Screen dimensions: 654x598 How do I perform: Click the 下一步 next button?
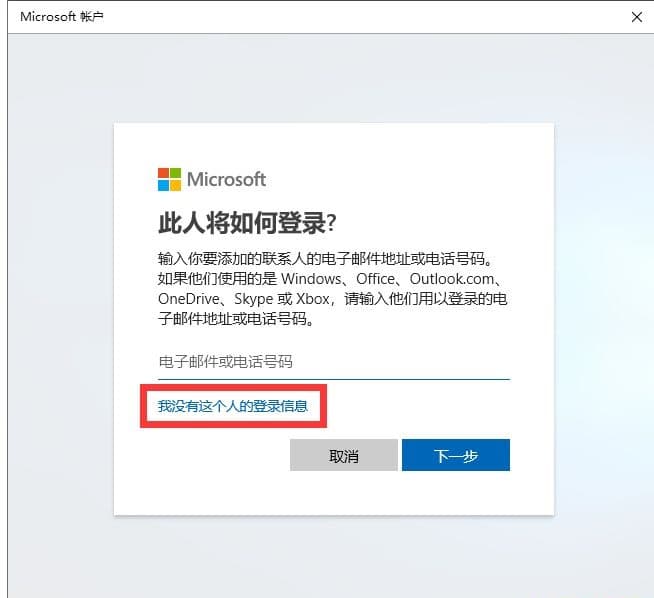[456, 455]
